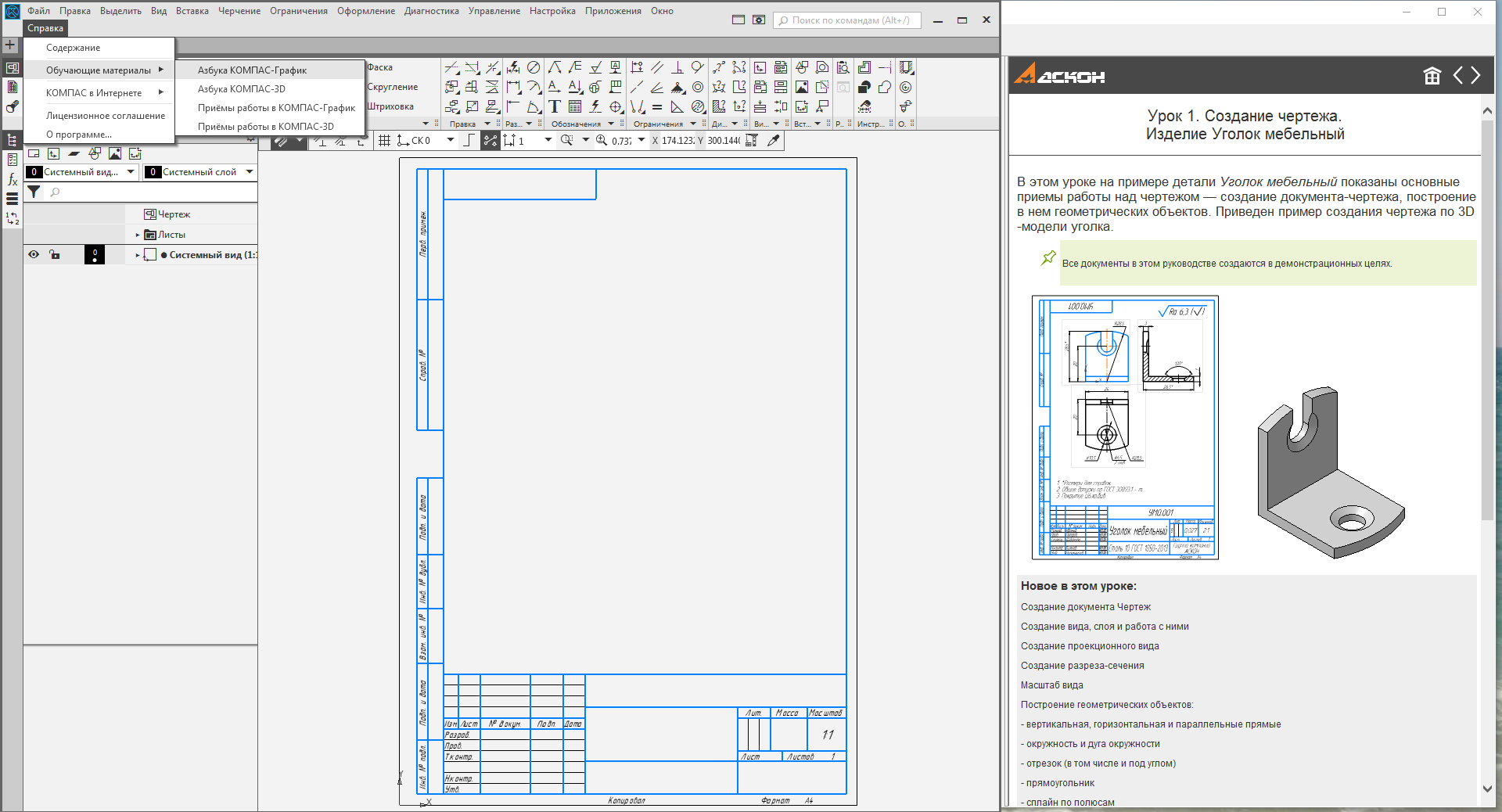Apply the parallel constraint icon
Image resolution: width=1502 pixels, height=812 pixels.
656,66
